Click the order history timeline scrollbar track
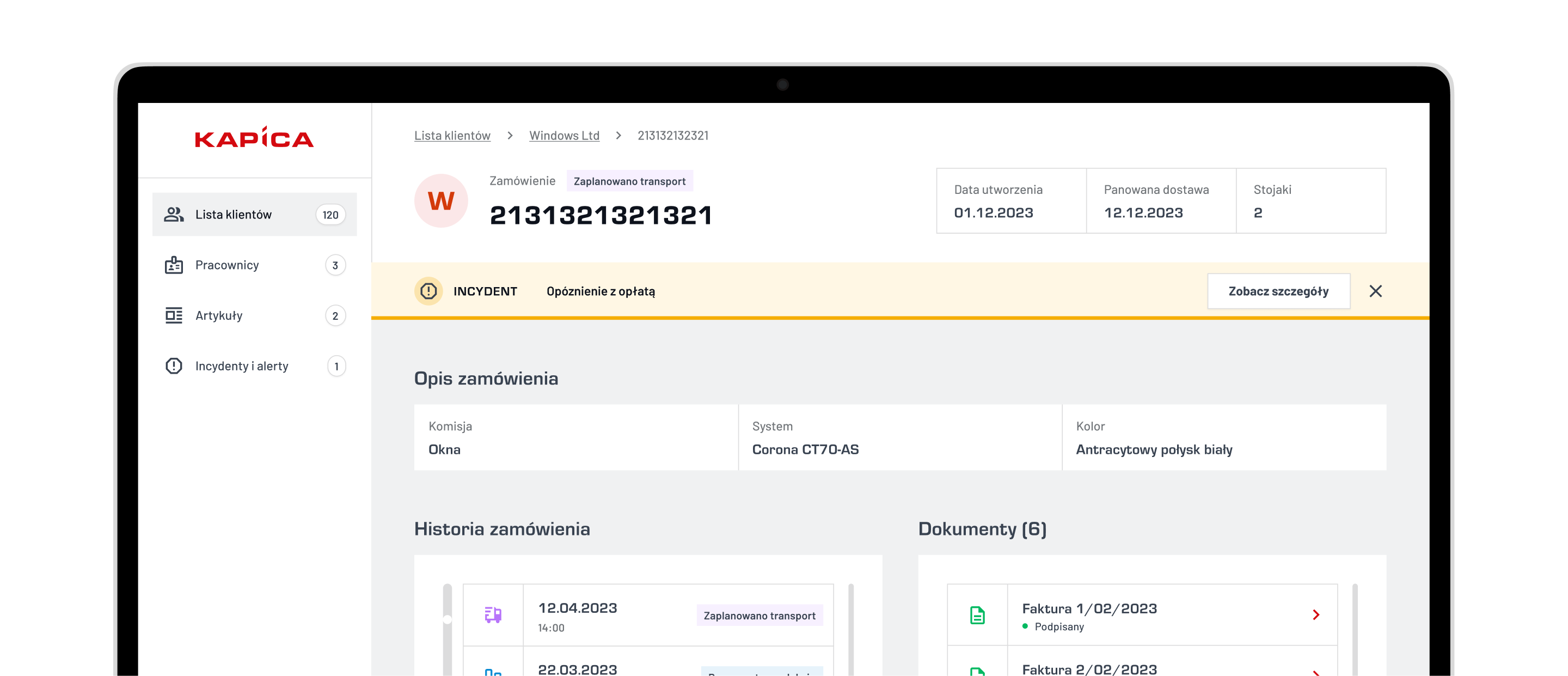 click(448, 629)
